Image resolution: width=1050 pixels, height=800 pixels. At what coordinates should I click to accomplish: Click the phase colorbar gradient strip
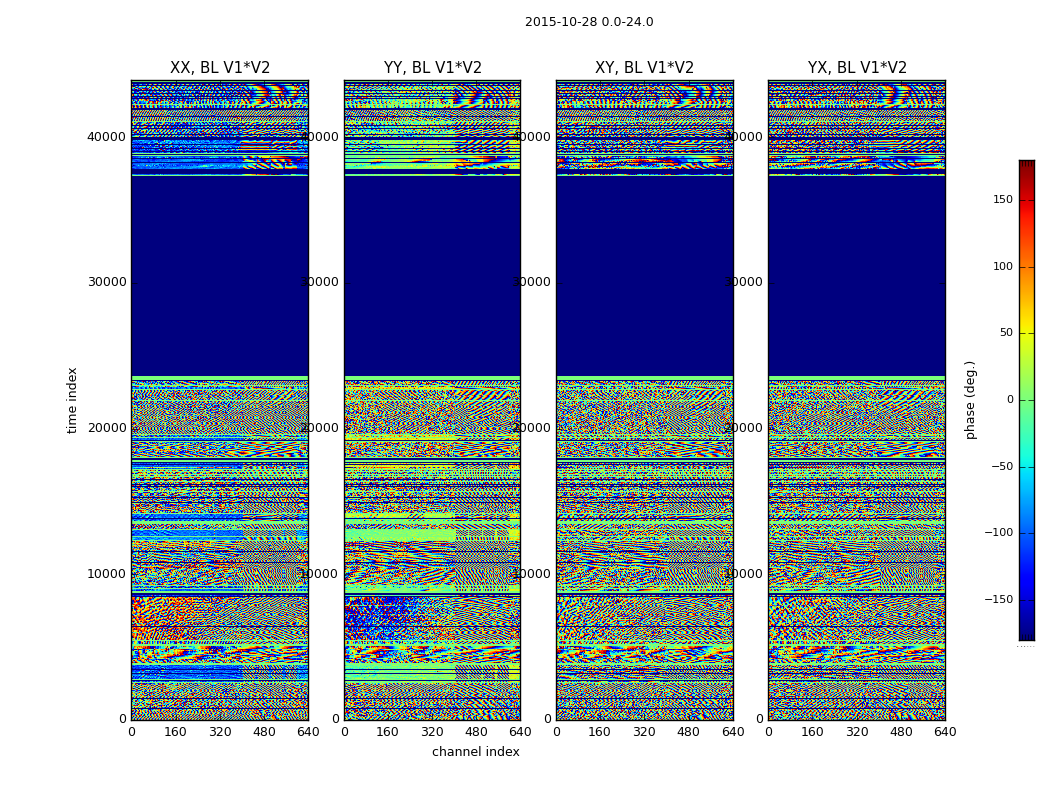tap(1027, 400)
